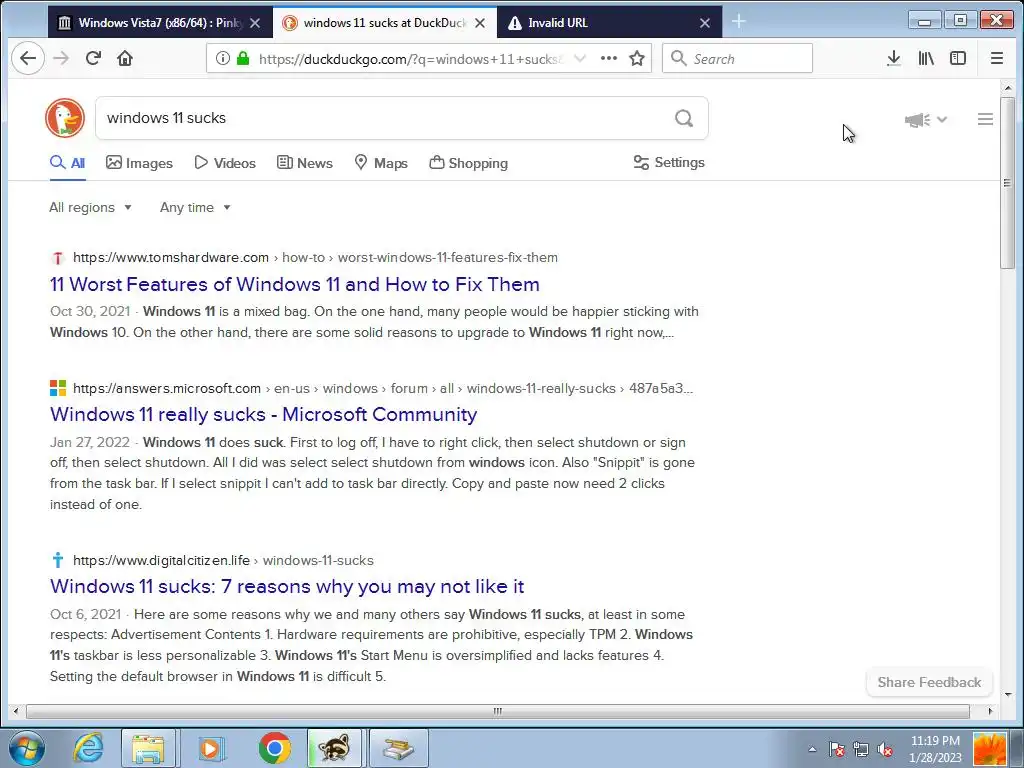Go to the browser Home page
The image size is (1024, 768).
(x=125, y=58)
